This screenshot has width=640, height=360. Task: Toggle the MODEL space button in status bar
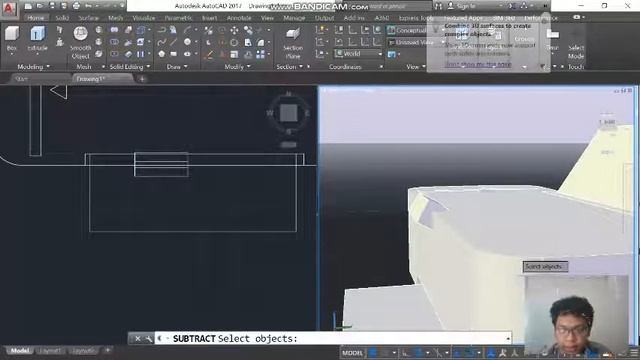pyautogui.click(x=352, y=353)
